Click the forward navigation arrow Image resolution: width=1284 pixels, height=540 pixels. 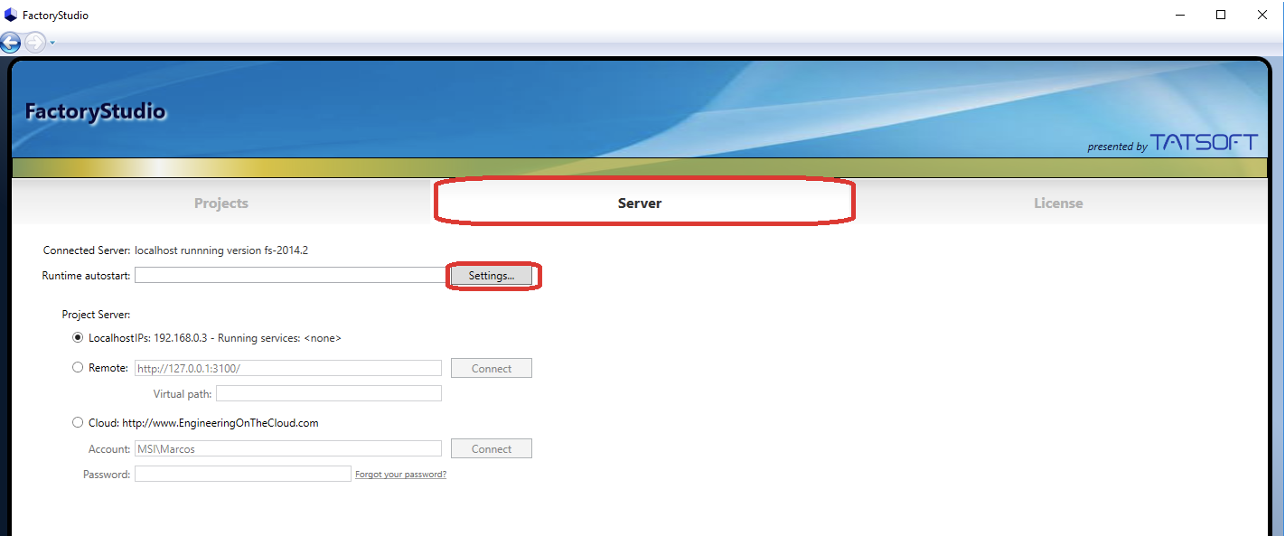tap(35, 42)
